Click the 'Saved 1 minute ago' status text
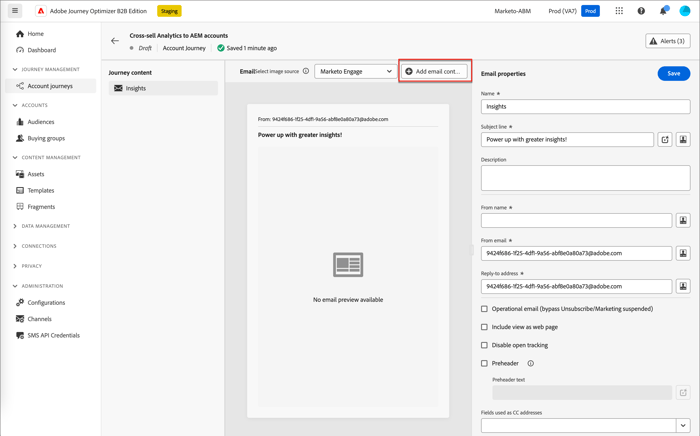This screenshot has width=700, height=436. click(x=252, y=48)
